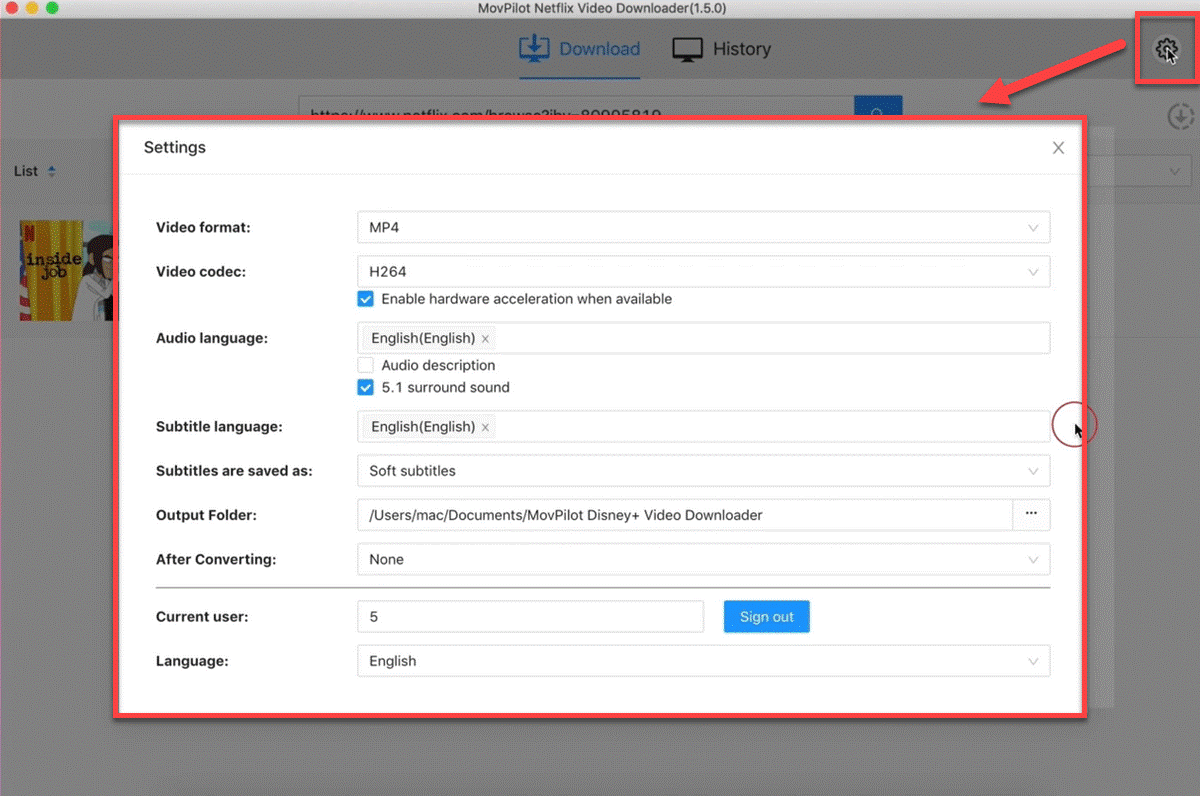Uncheck 5.1 surround sound

366,387
